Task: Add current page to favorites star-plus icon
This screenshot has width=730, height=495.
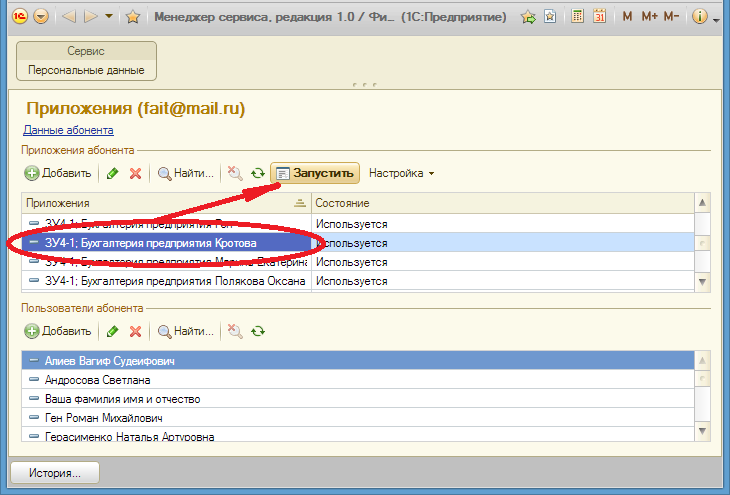Action: pos(528,17)
